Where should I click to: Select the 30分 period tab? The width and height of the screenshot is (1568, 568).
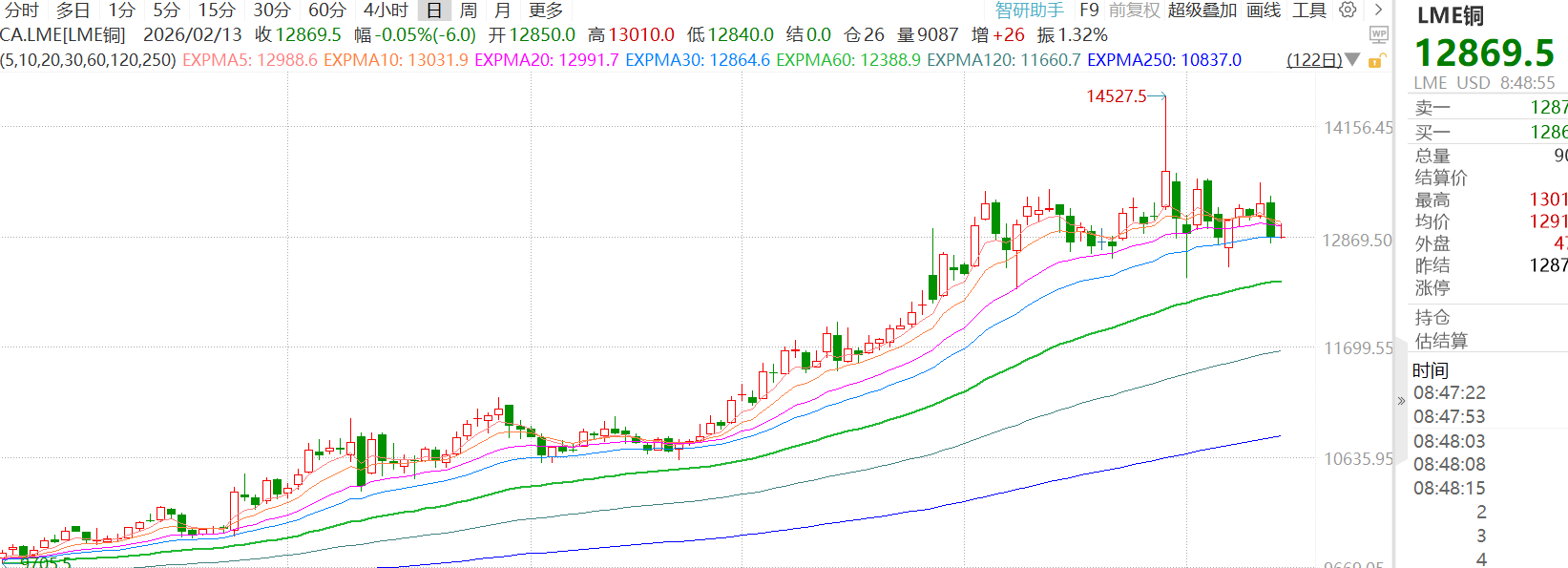coord(272,10)
